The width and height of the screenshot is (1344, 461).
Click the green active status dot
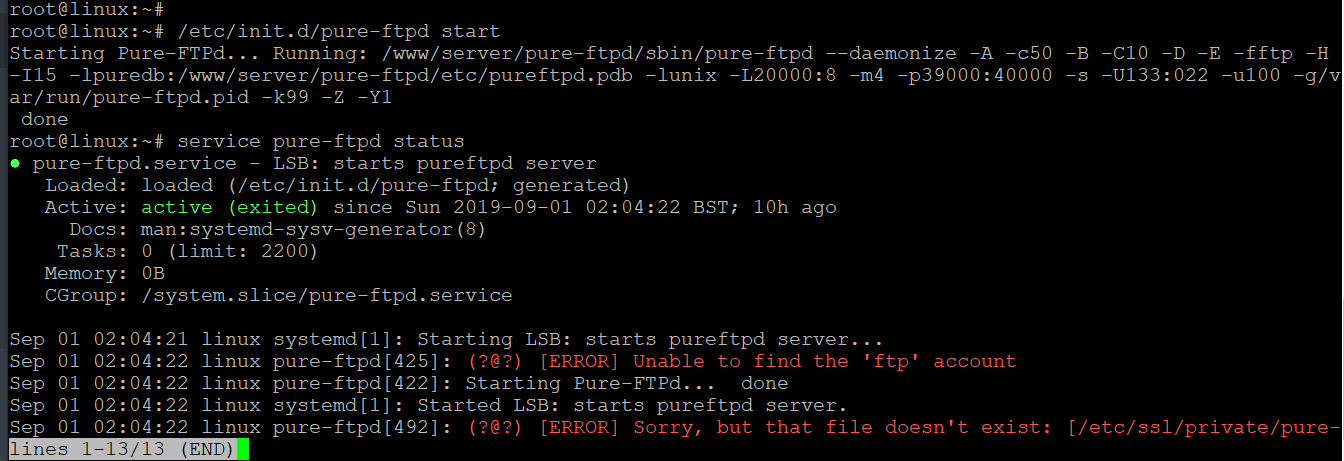click(15, 164)
